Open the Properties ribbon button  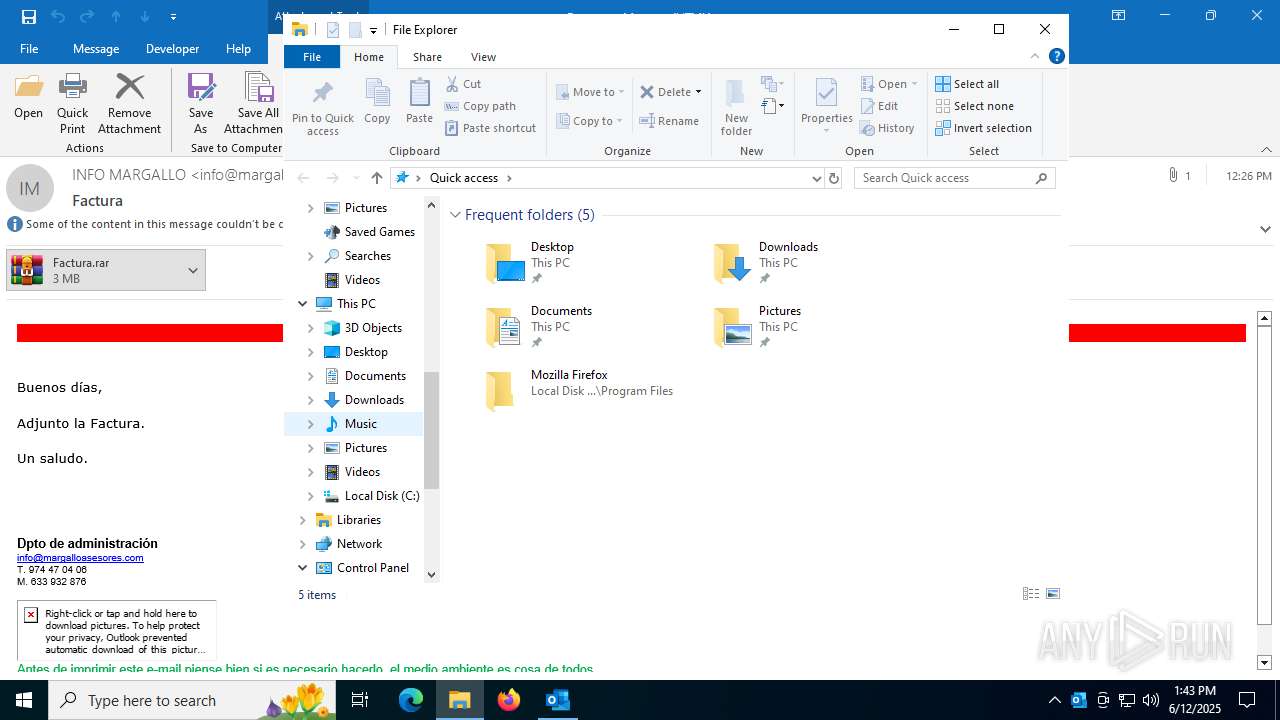(826, 105)
